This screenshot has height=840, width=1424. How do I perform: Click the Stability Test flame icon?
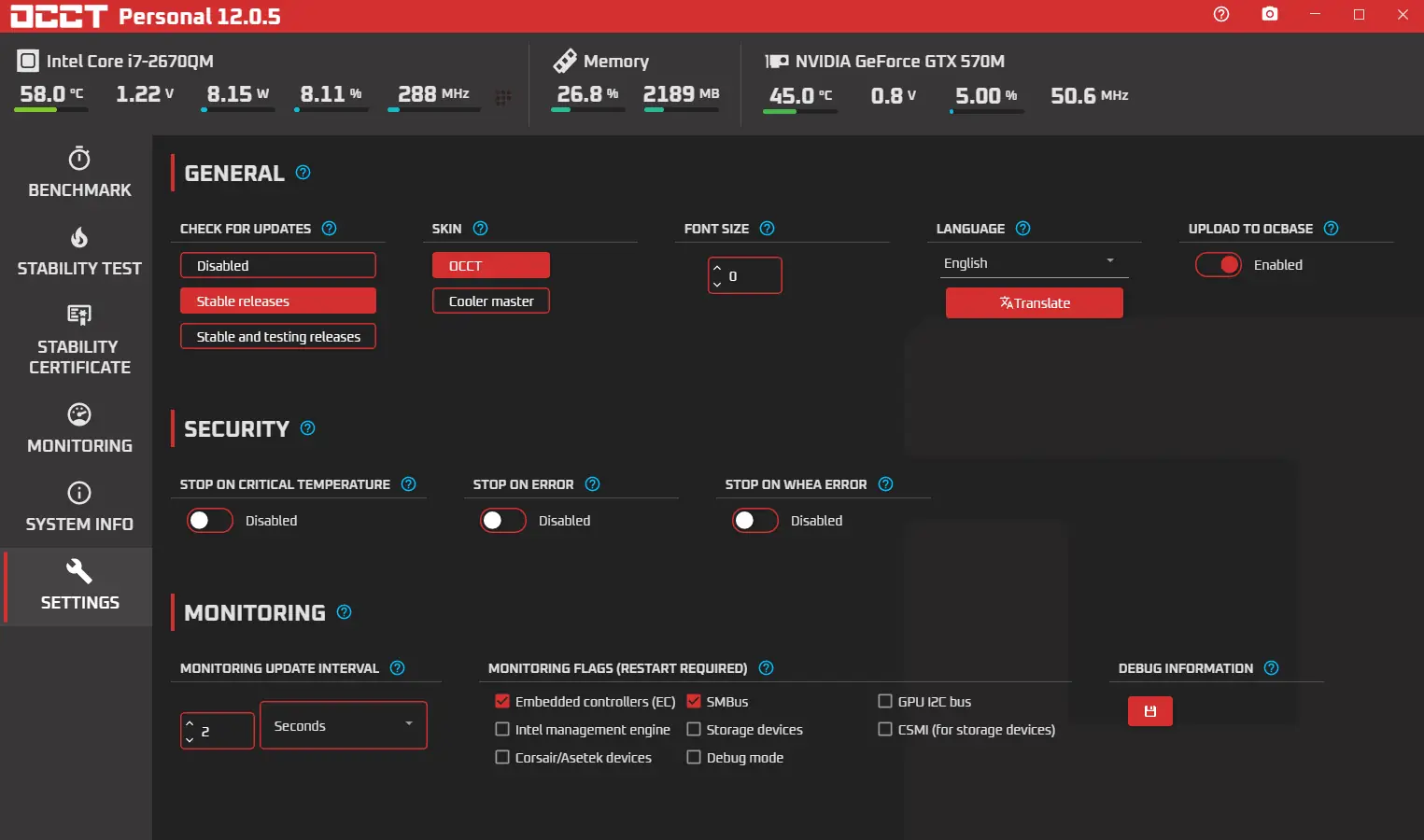tap(79, 237)
